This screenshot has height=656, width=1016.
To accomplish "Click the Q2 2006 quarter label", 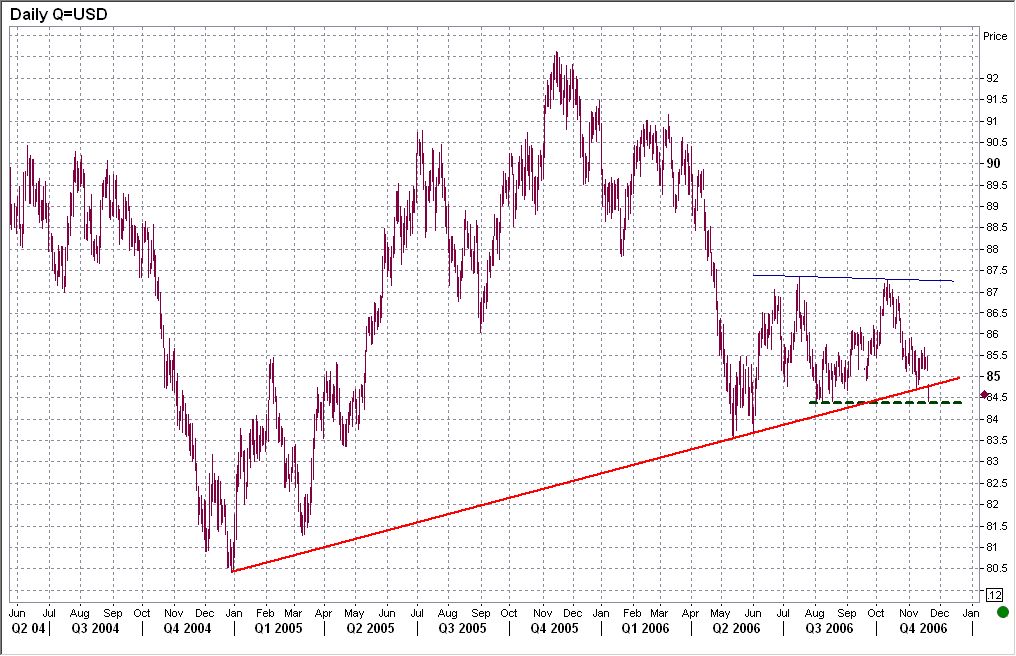I will [736, 628].
